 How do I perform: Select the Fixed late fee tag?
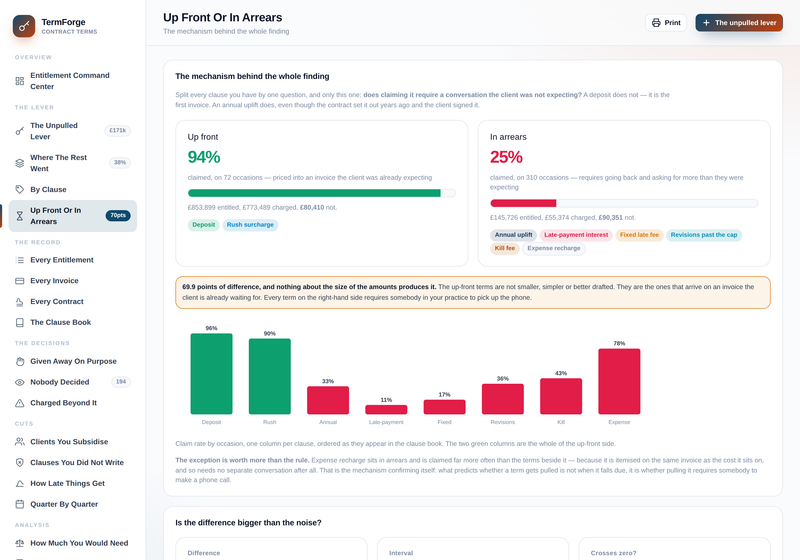639,235
